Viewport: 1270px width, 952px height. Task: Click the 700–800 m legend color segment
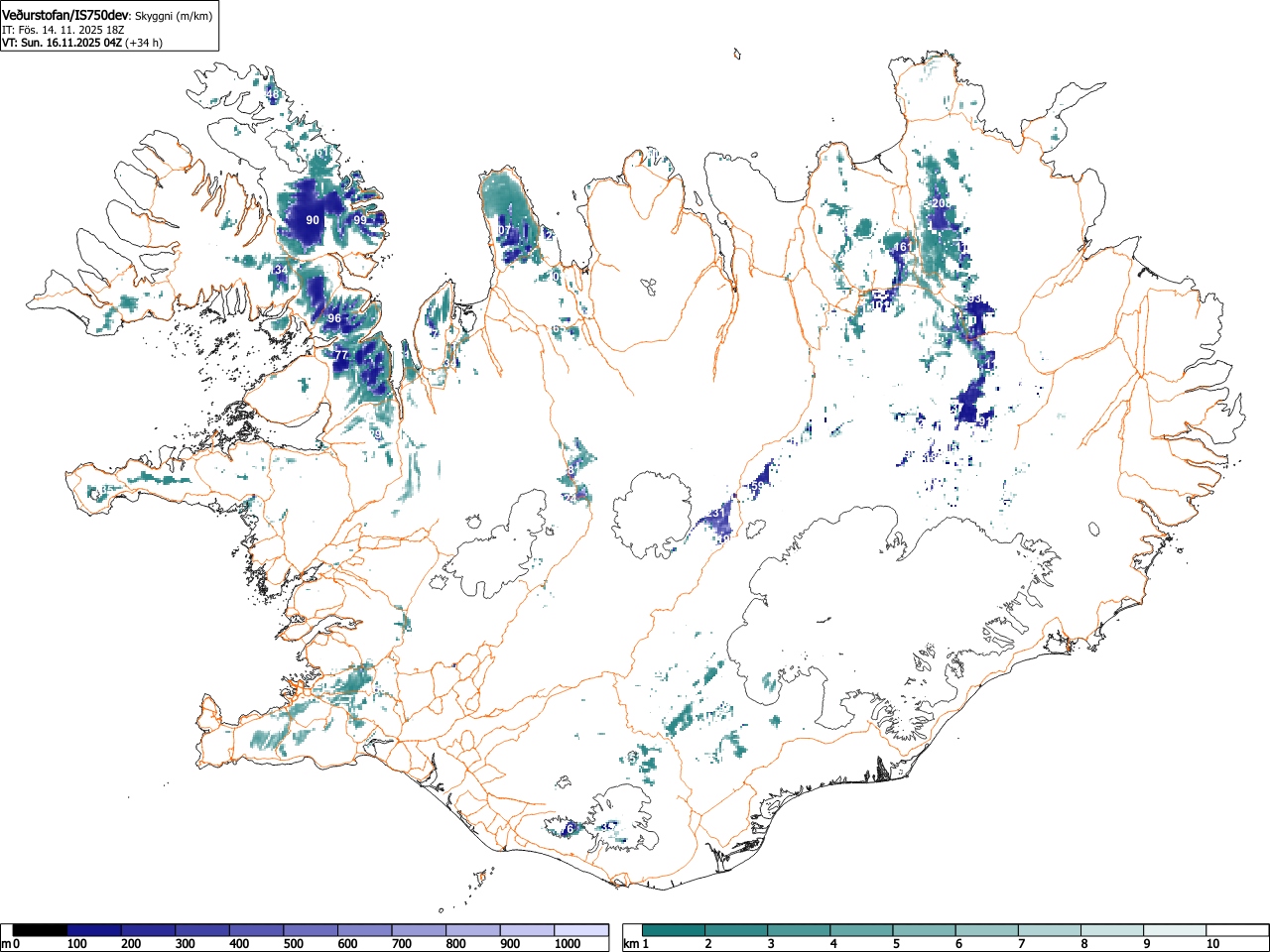pos(420,930)
